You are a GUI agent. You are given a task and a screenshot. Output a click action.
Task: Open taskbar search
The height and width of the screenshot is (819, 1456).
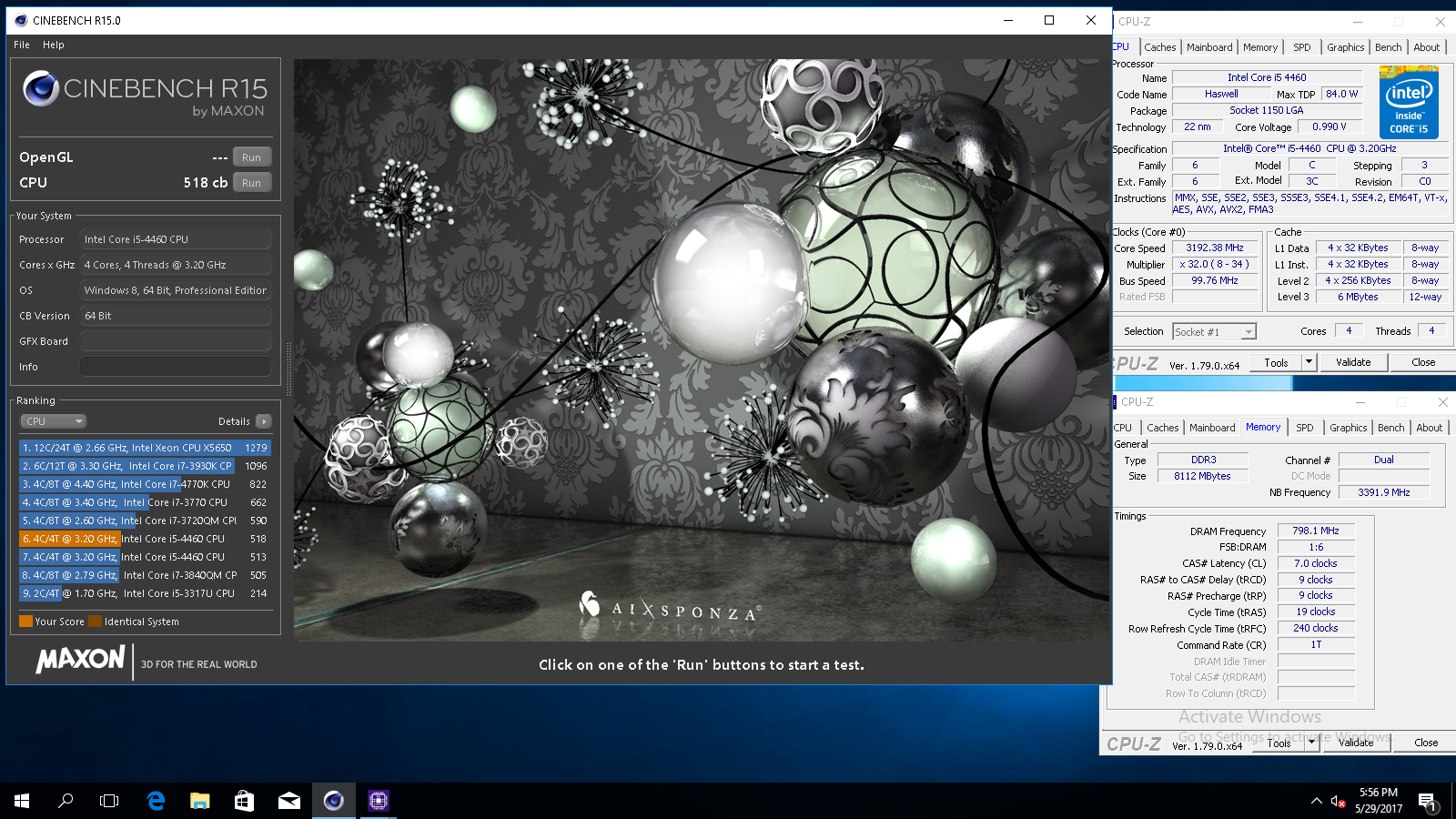(66, 801)
